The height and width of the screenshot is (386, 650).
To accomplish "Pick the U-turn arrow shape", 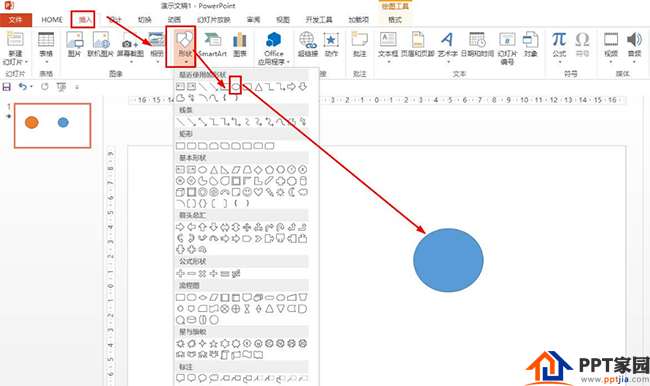I will click(x=281, y=227).
